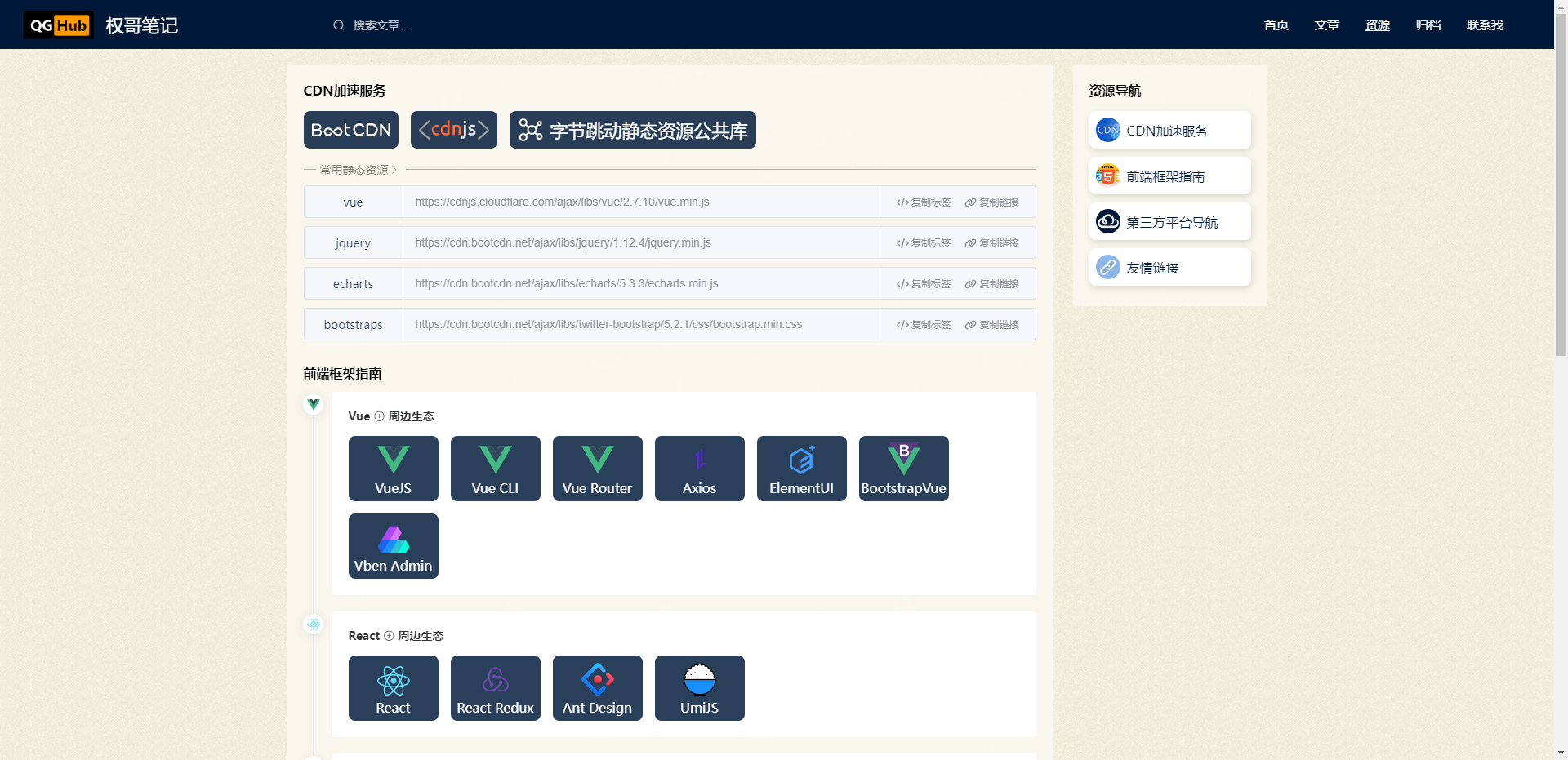Viewport: 1568px width, 760px height.
Task: Click the bootstrap CSS URL text
Action: click(608, 324)
